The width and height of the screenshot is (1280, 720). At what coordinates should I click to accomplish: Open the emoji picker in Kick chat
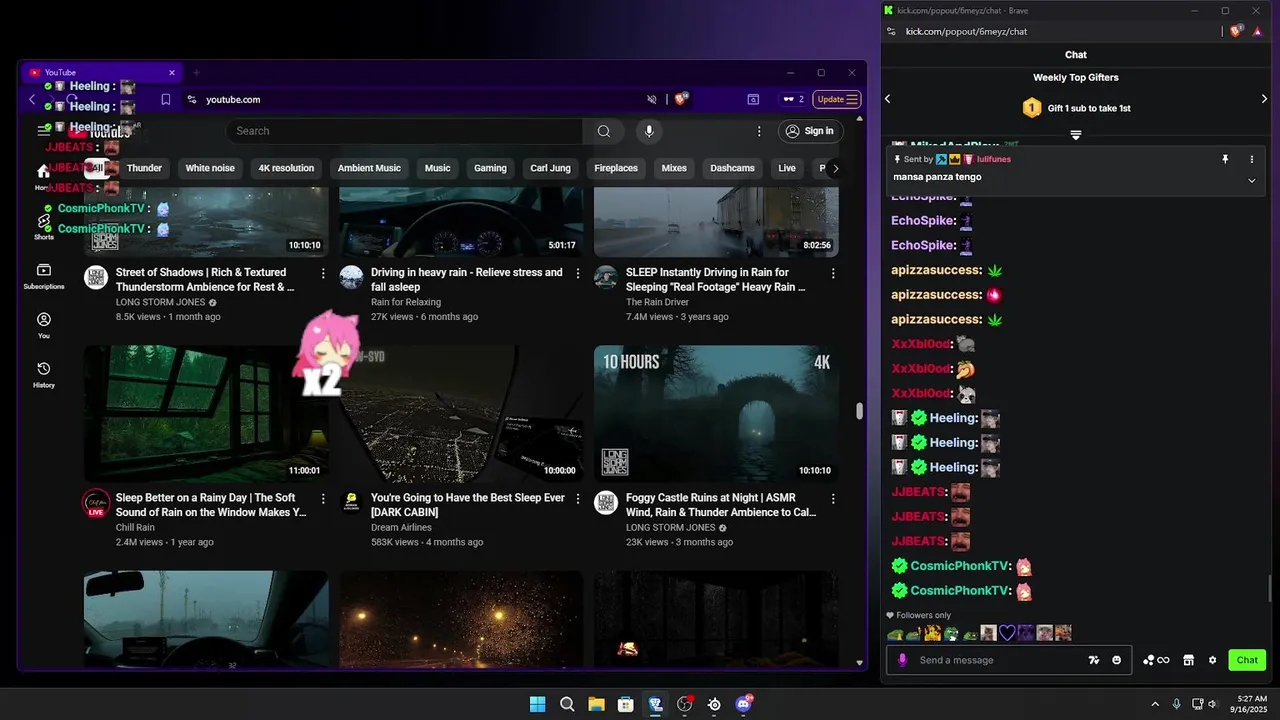1117,660
